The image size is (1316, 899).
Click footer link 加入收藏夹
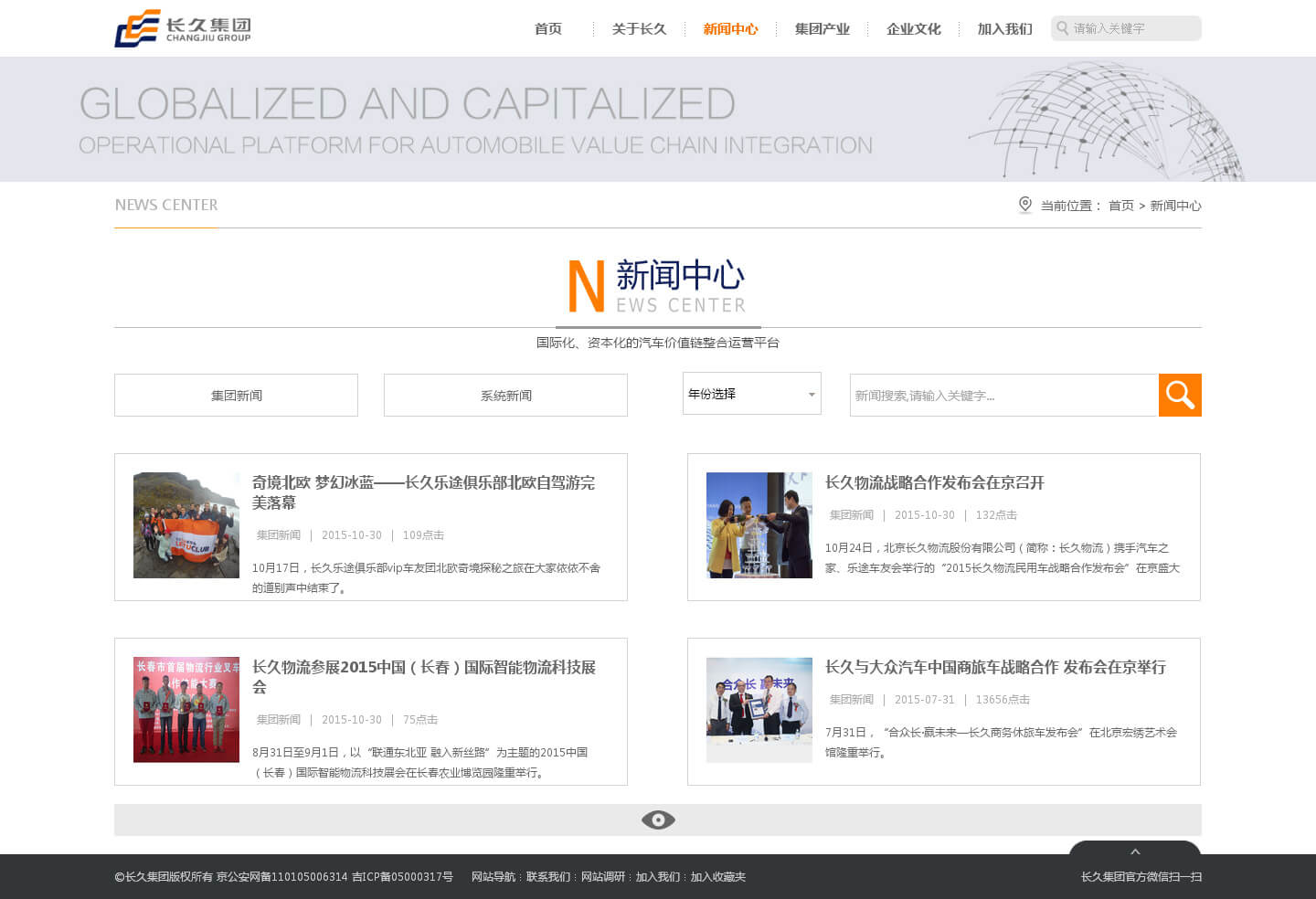point(718,877)
